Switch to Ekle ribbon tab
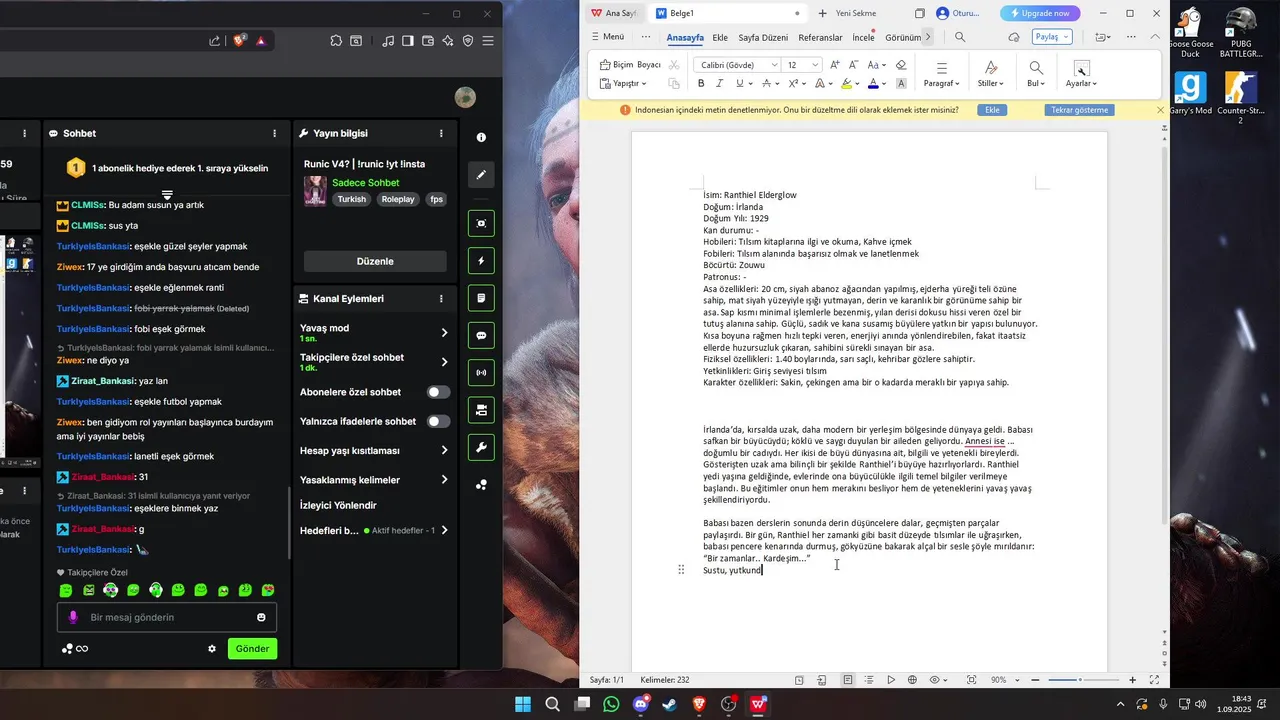 click(x=720, y=37)
